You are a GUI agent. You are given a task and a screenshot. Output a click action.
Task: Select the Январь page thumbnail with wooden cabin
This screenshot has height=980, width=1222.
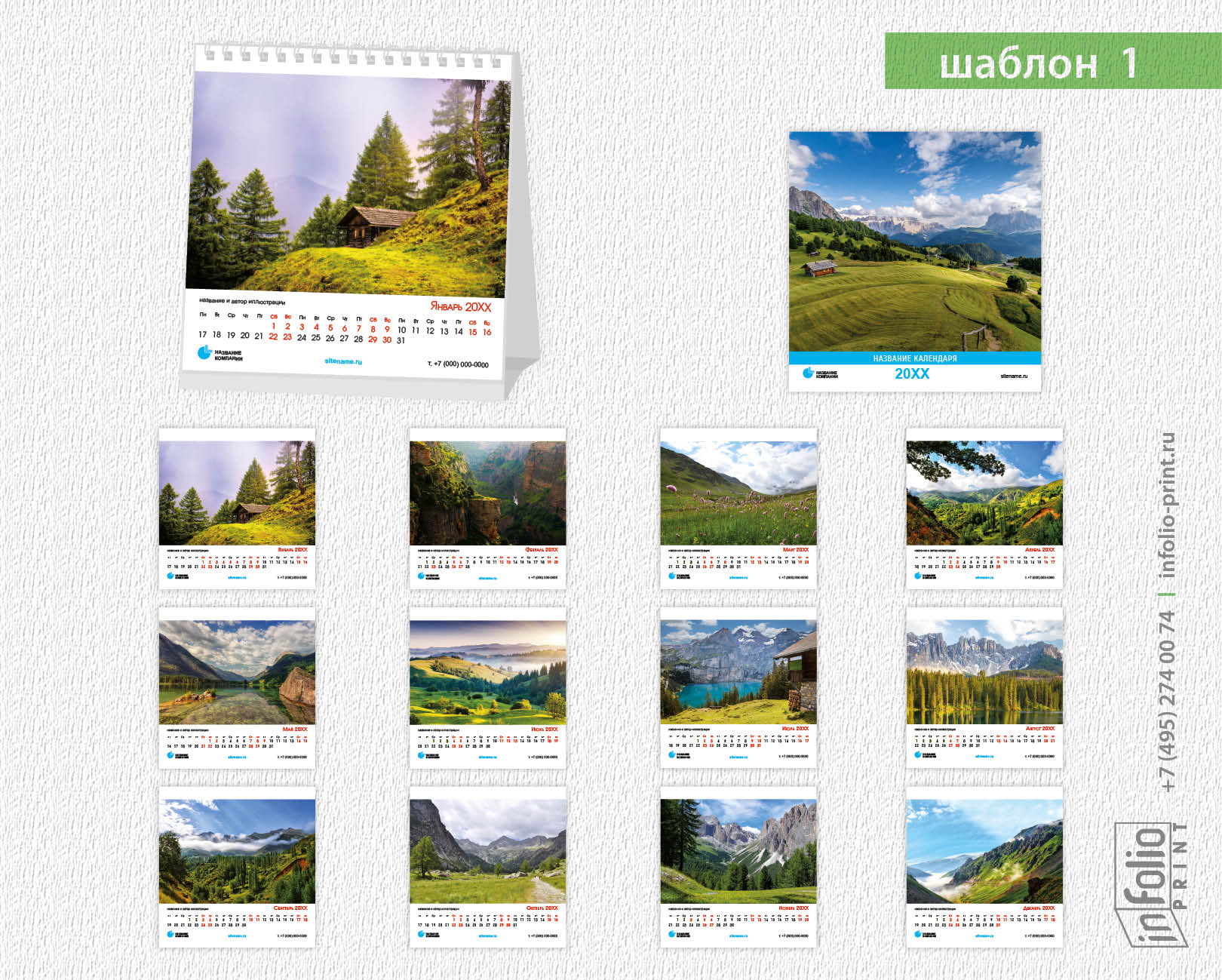click(237, 508)
